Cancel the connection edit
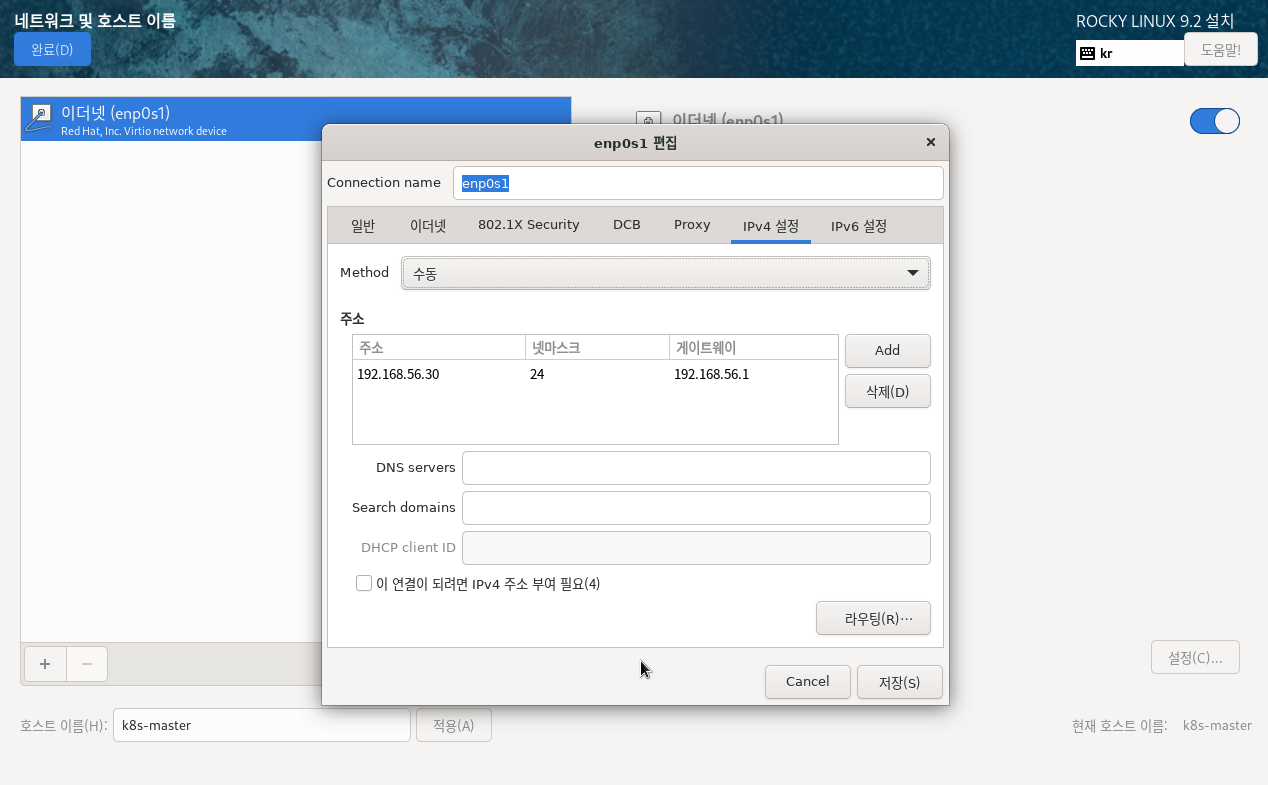 pyautogui.click(x=807, y=682)
